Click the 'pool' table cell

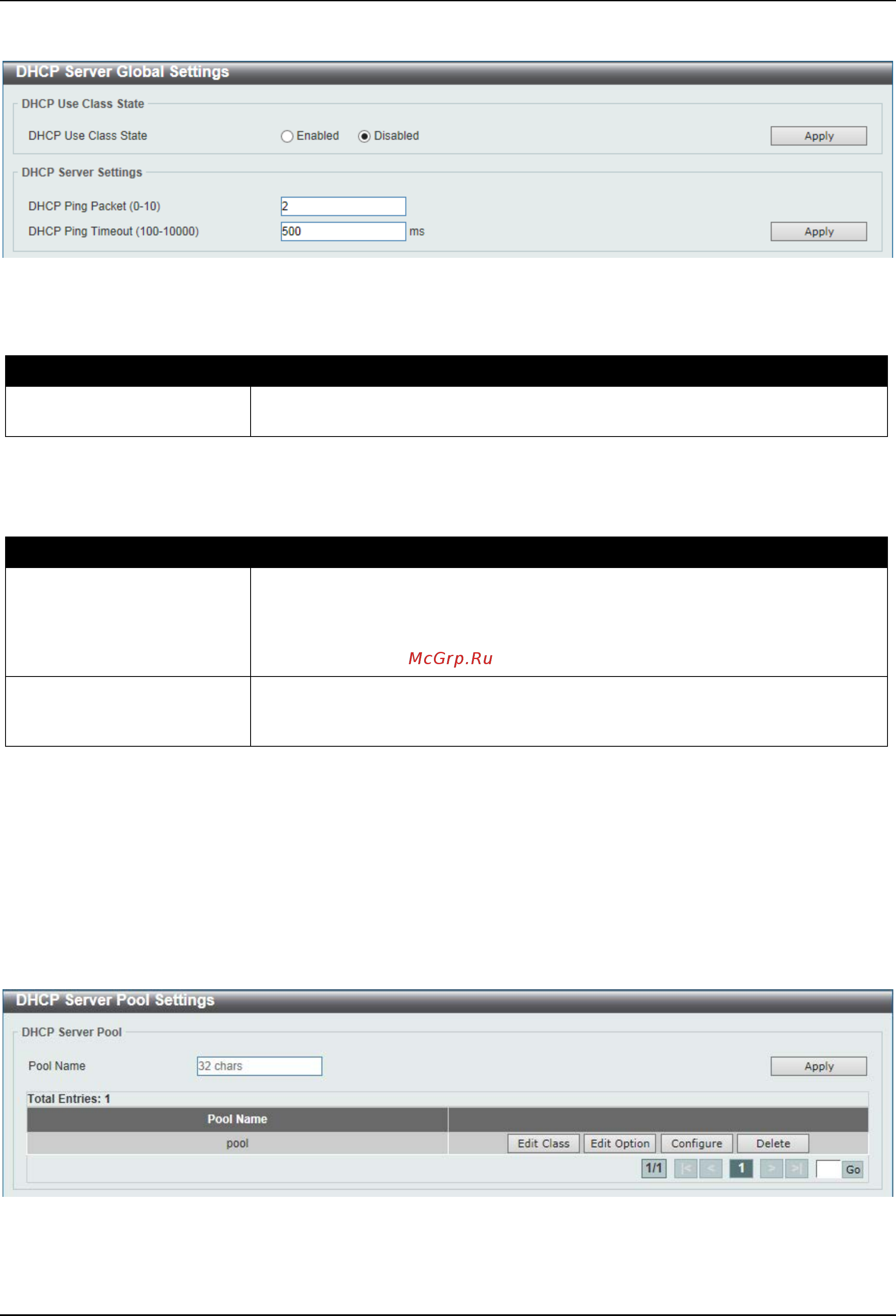237,1143
